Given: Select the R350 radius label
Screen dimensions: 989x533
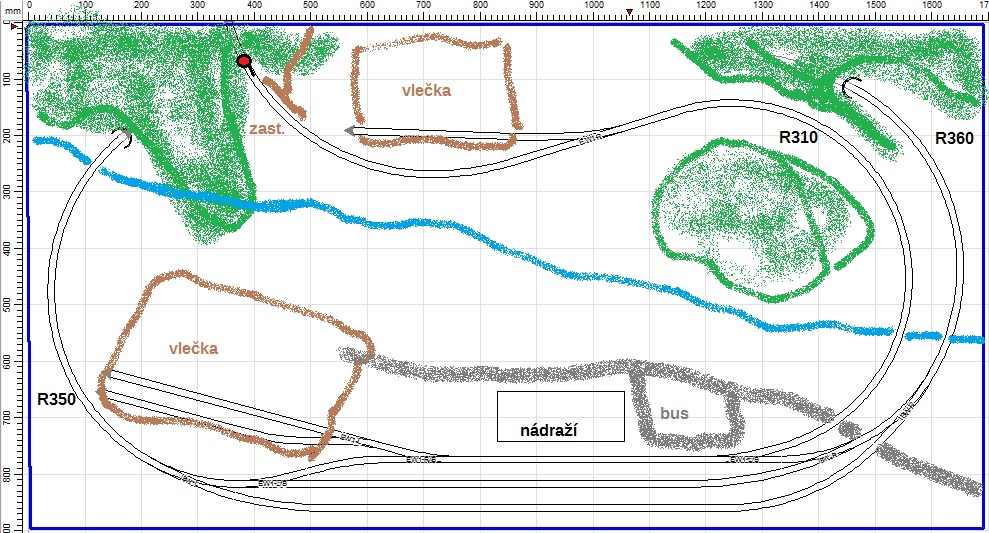Looking at the screenshot, I should click(x=56, y=398).
